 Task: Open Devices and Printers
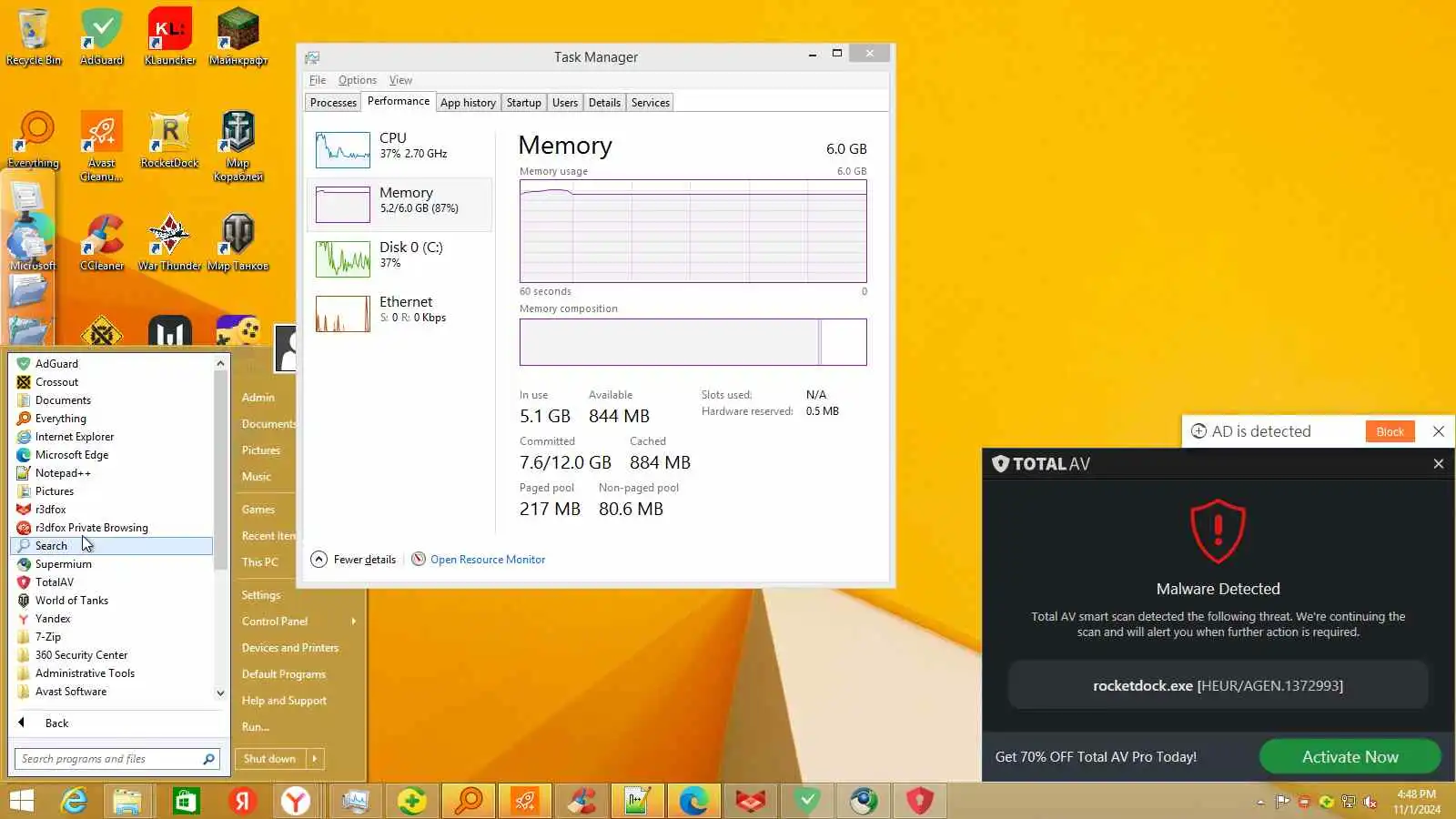tap(290, 648)
